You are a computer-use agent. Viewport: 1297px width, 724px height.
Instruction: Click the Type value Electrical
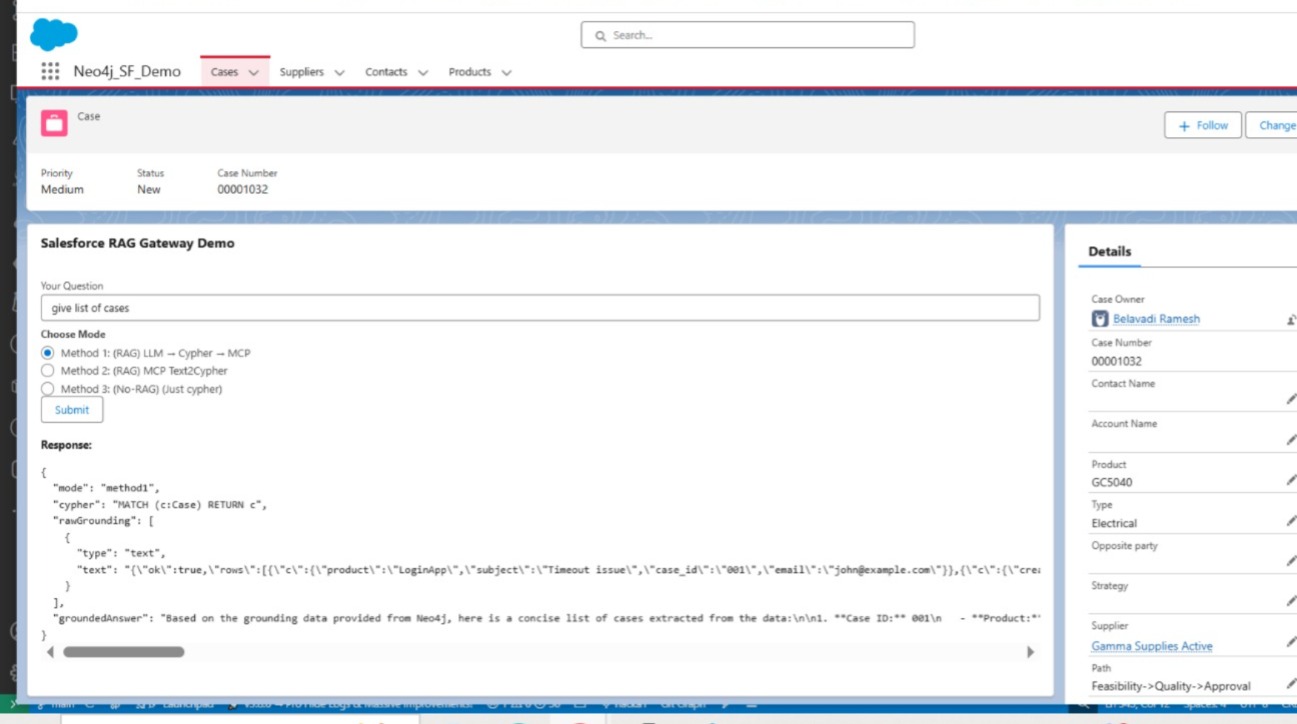[1114, 523]
